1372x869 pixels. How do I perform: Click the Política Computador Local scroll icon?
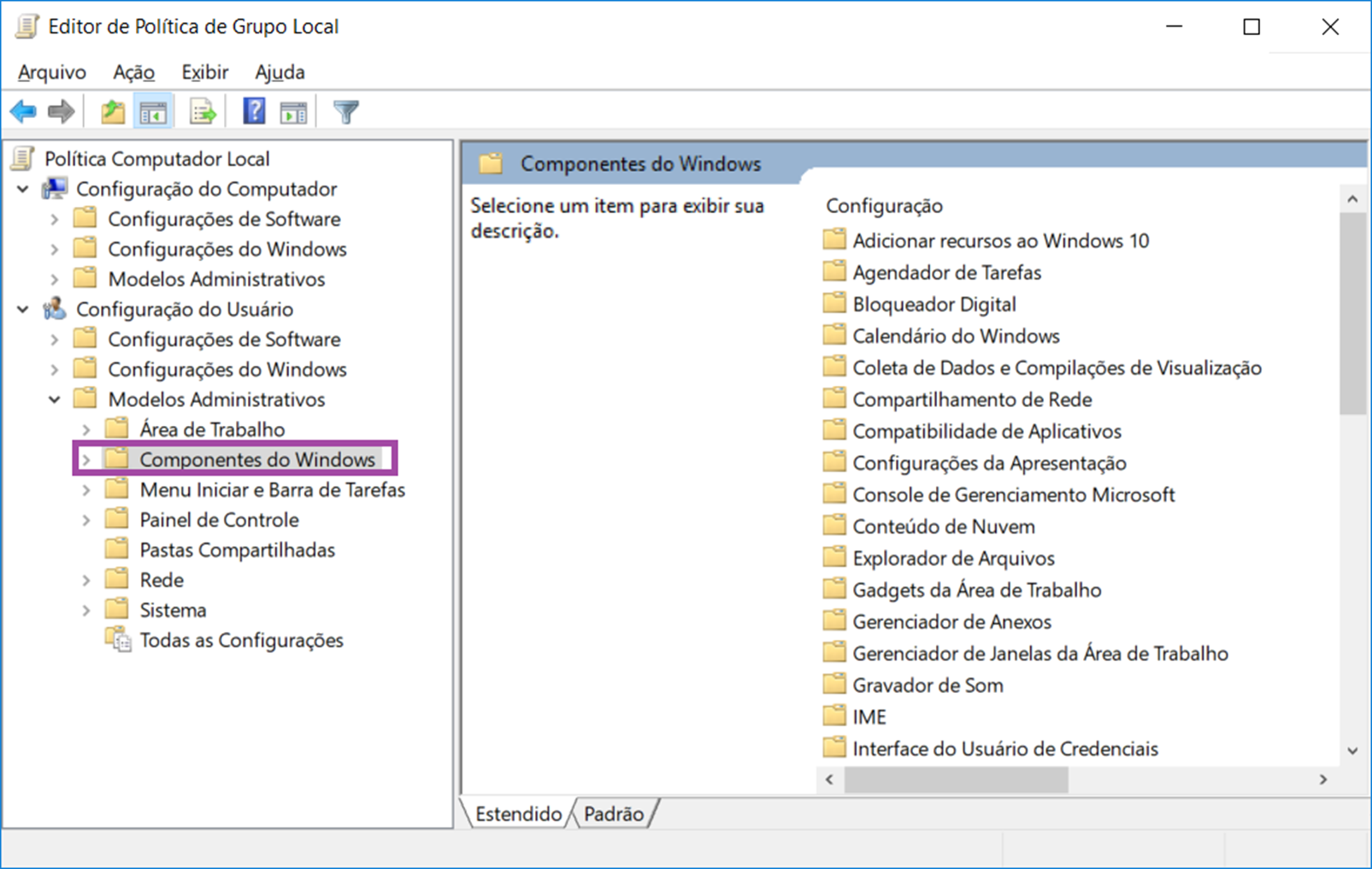click(23, 158)
